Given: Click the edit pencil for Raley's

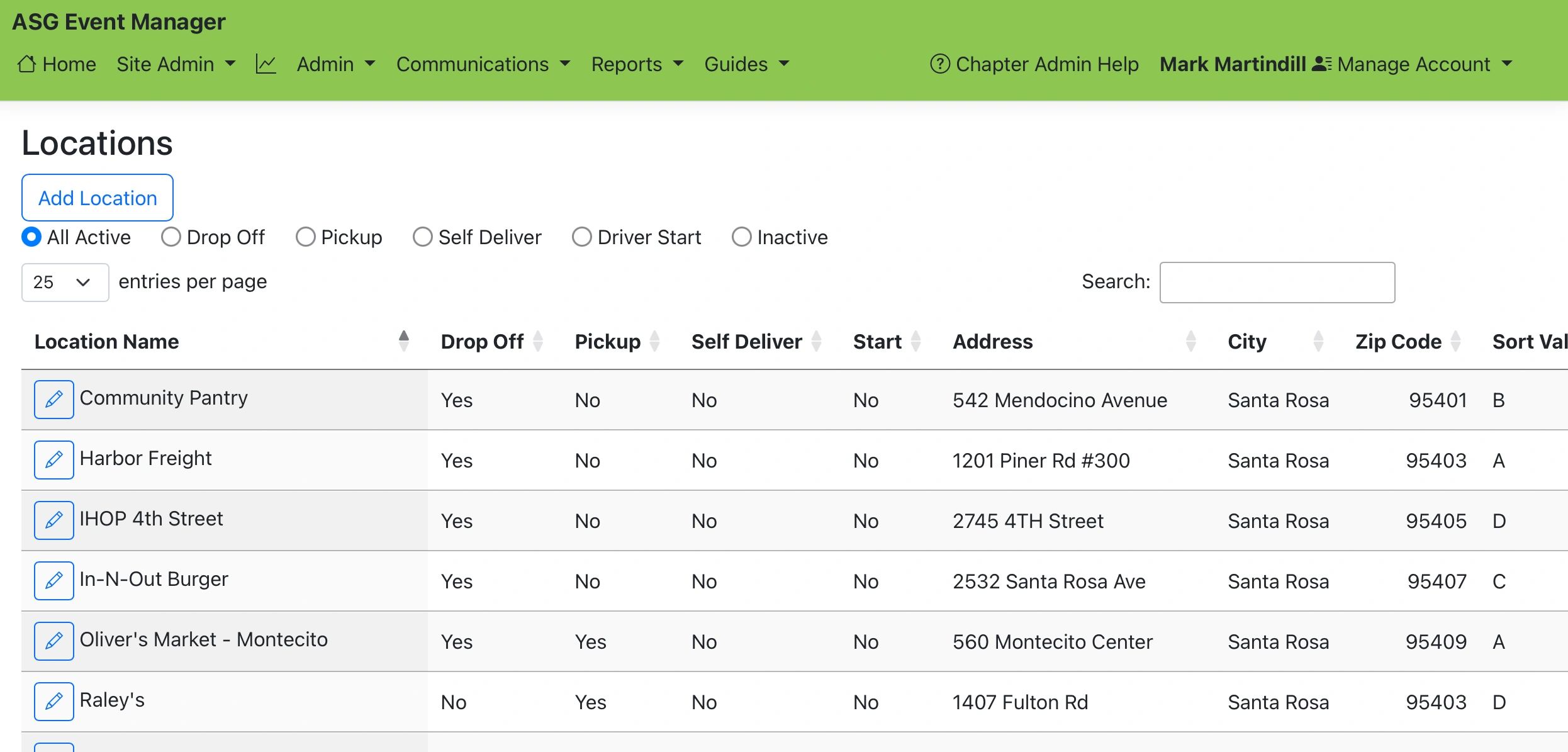Looking at the screenshot, I should pos(54,701).
